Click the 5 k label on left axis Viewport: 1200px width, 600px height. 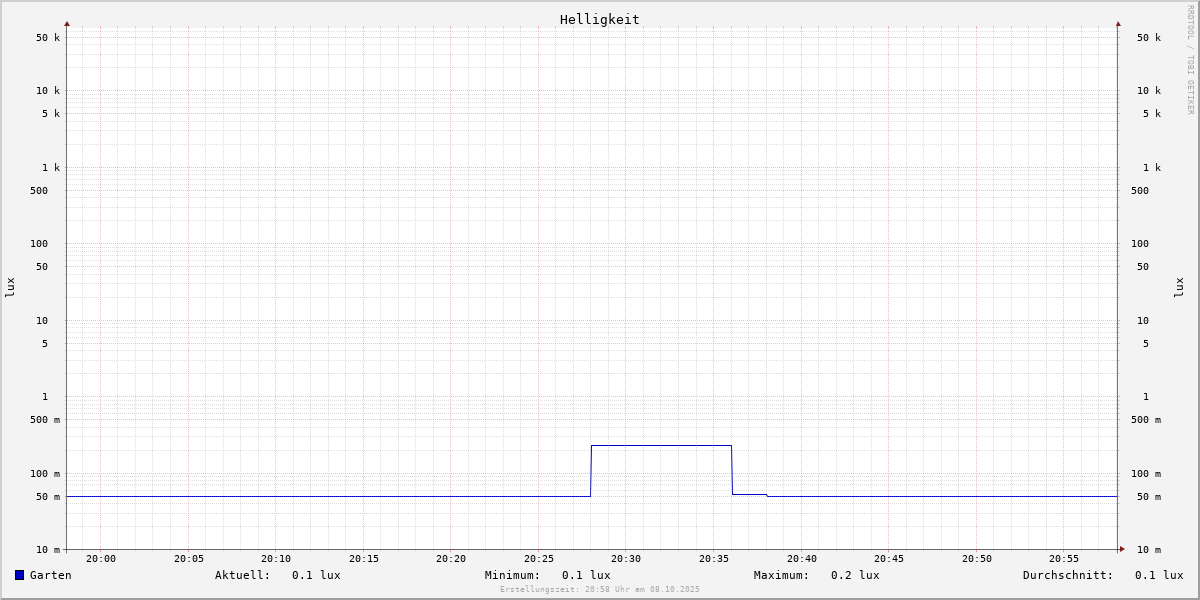[51, 114]
